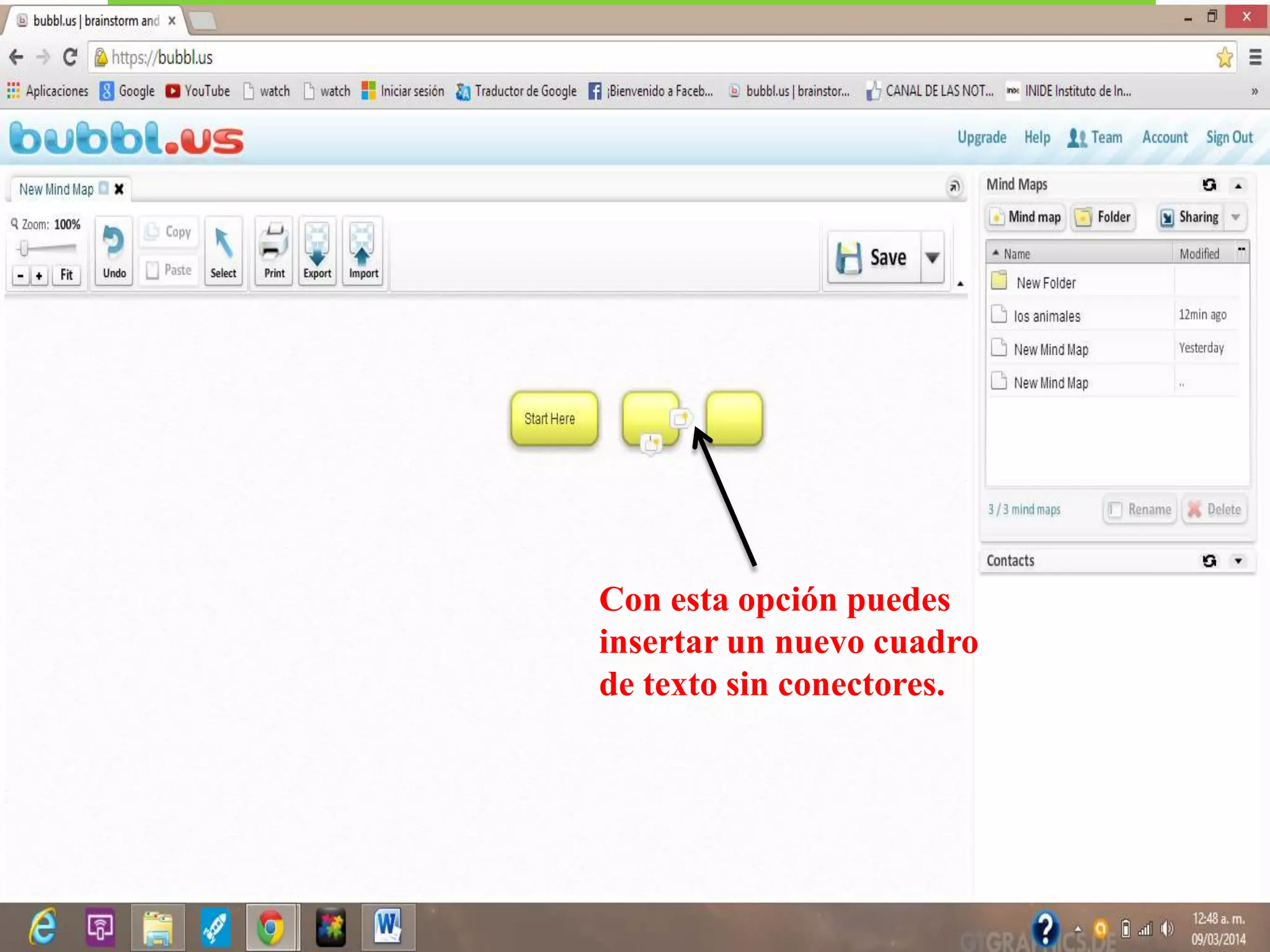
Task: Expand the Contacts panel
Action: [1238, 561]
